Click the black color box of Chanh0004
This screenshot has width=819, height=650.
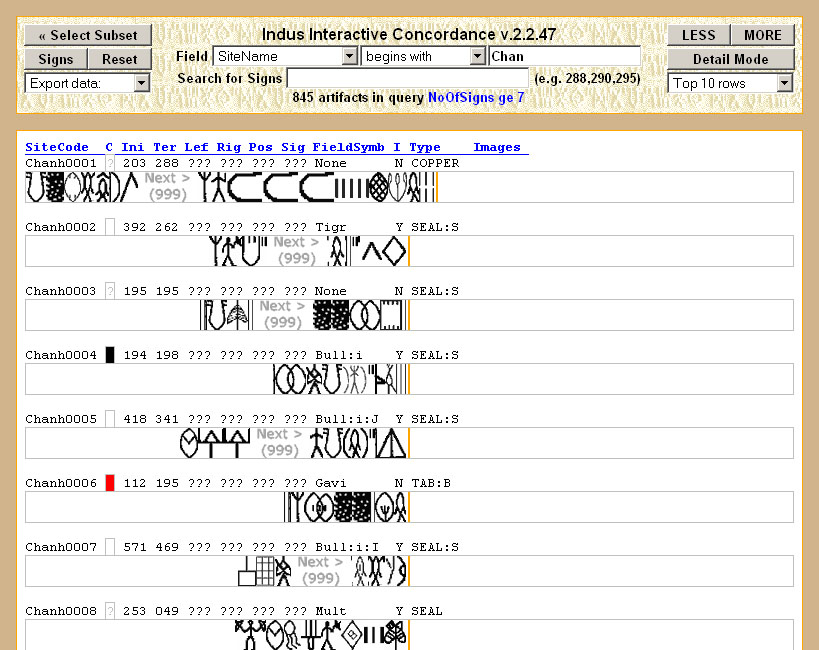(x=110, y=355)
